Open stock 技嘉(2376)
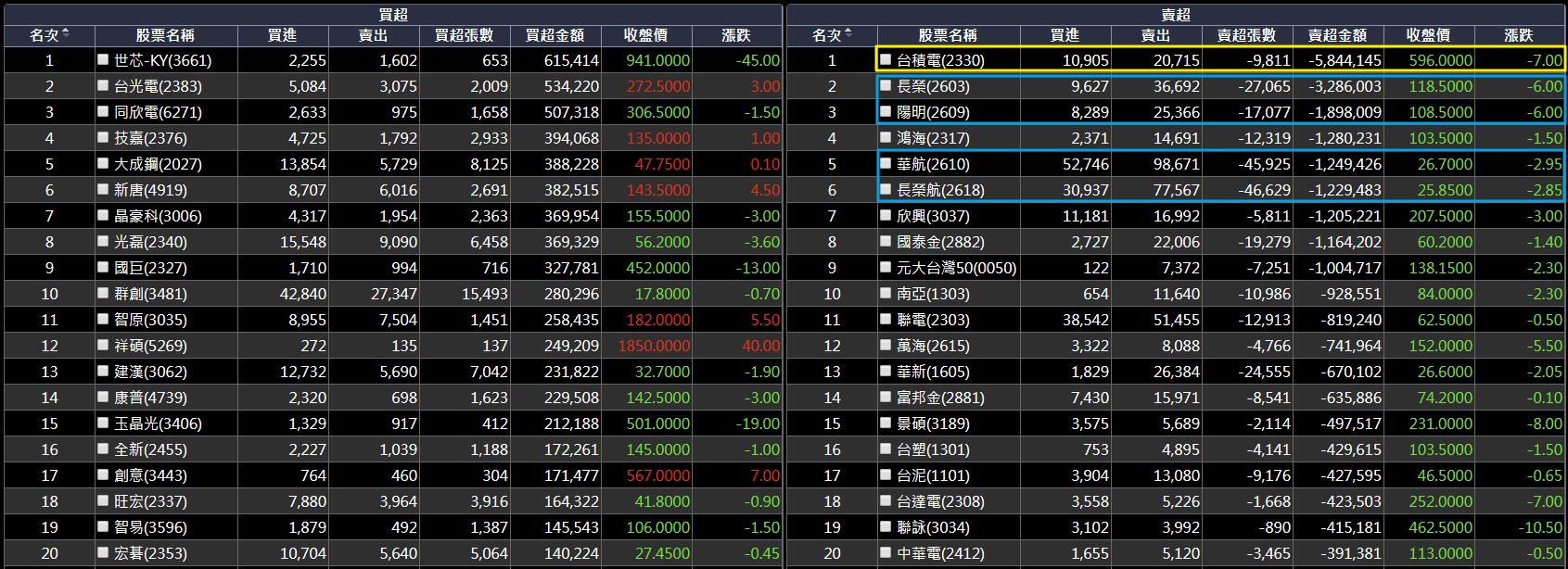 (150, 137)
